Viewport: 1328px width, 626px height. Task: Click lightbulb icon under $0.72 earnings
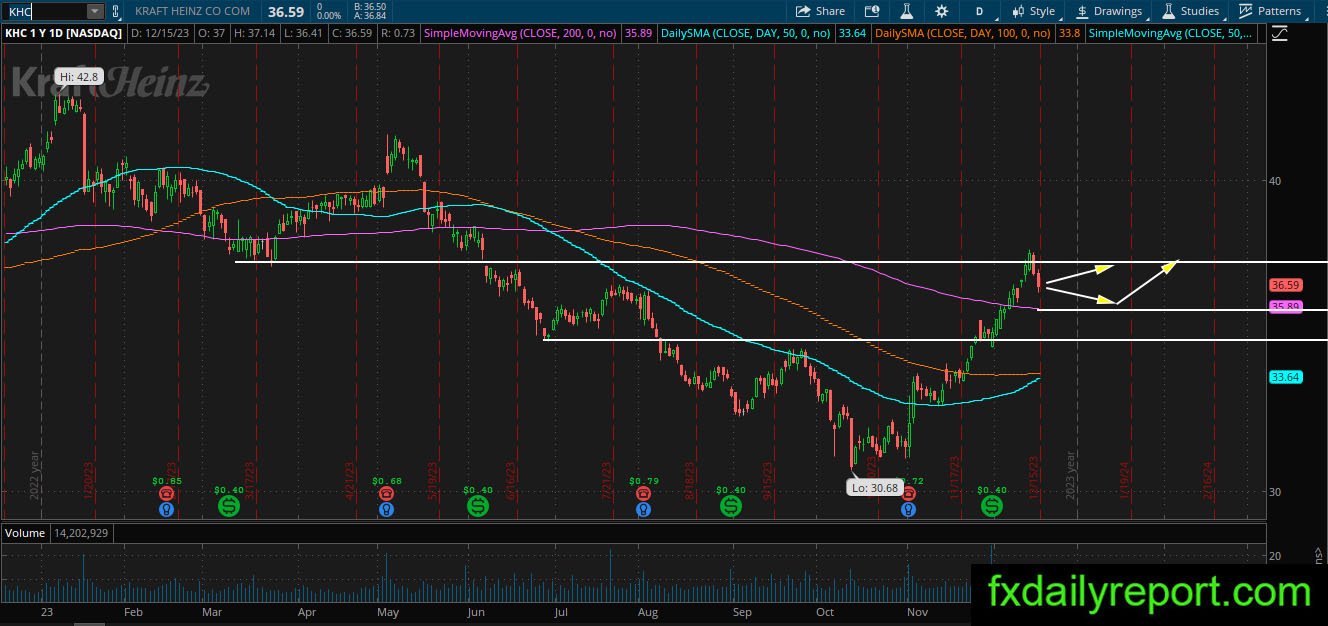coord(908,509)
